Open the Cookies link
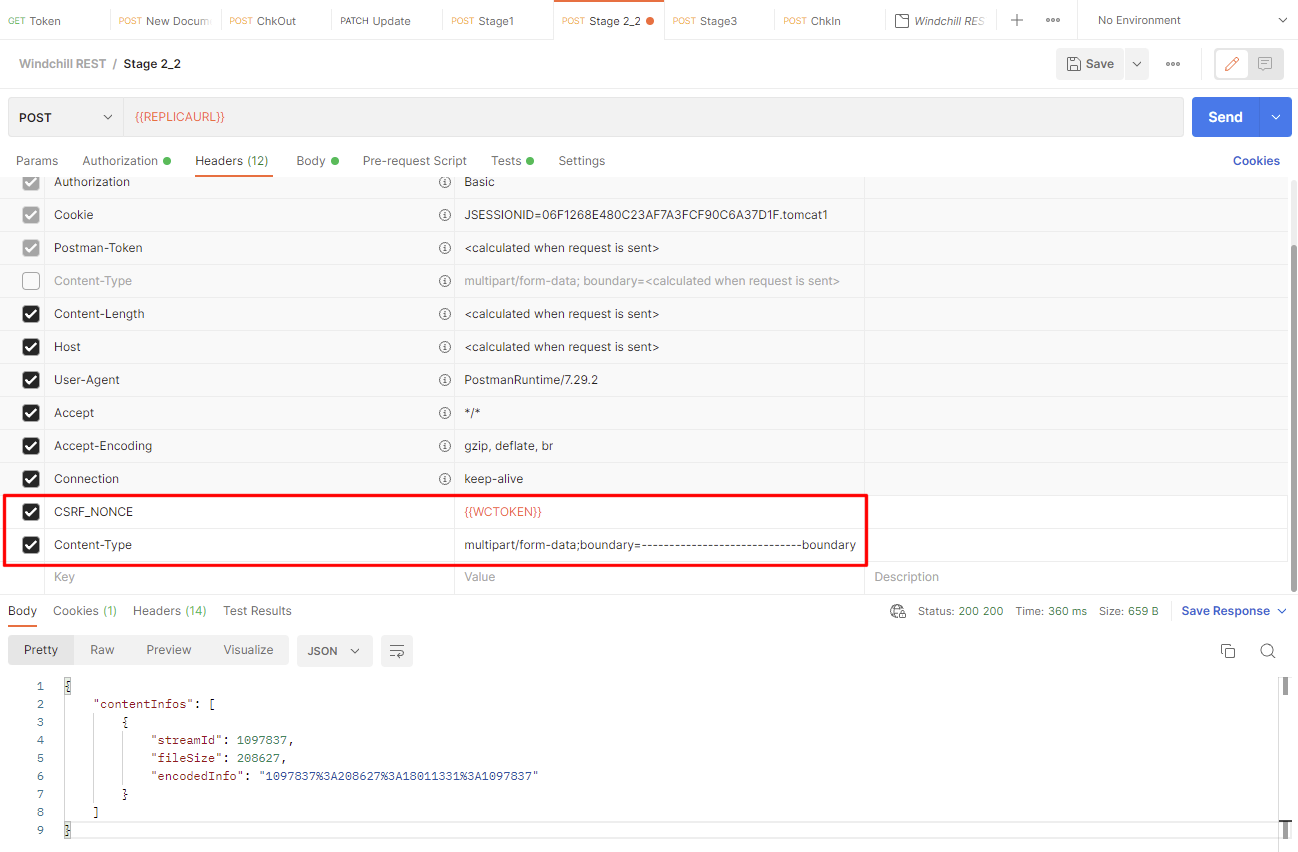Viewport: 1298px width, 852px height. pyautogui.click(x=1256, y=161)
